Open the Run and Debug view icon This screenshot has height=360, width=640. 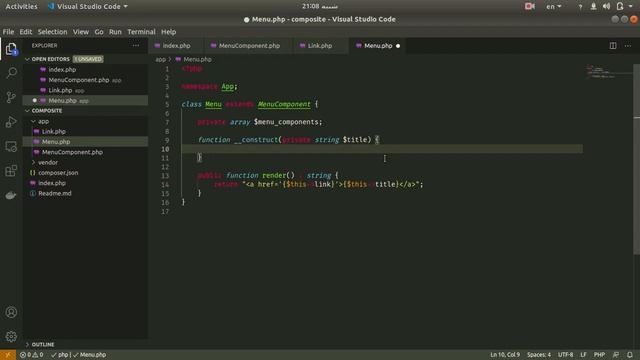(11, 122)
